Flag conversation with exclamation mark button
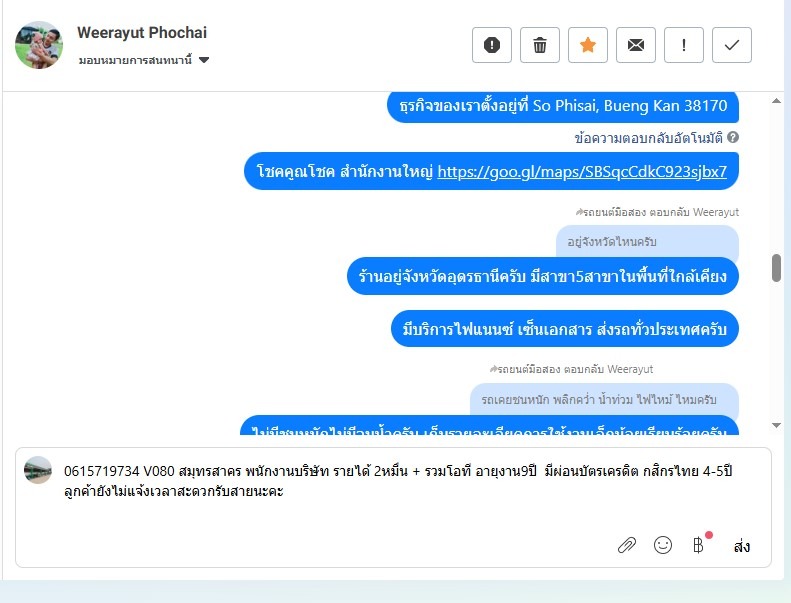Image resolution: width=791 pixels, height=603 pixels. coord(684,45)
